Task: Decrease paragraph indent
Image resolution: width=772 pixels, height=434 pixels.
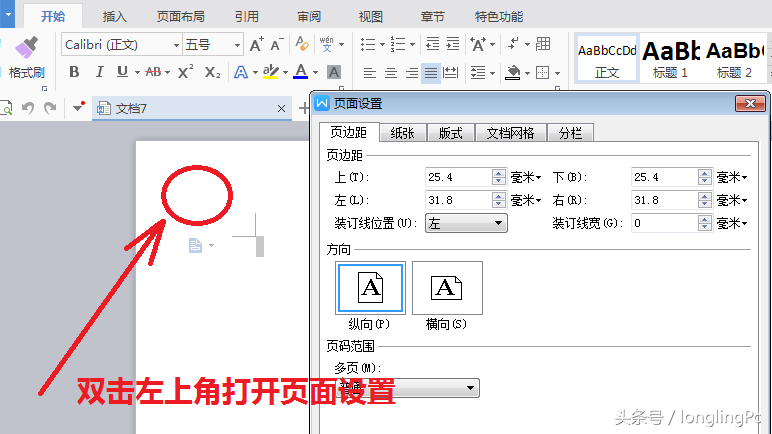Action: click(x=432, y=44)
